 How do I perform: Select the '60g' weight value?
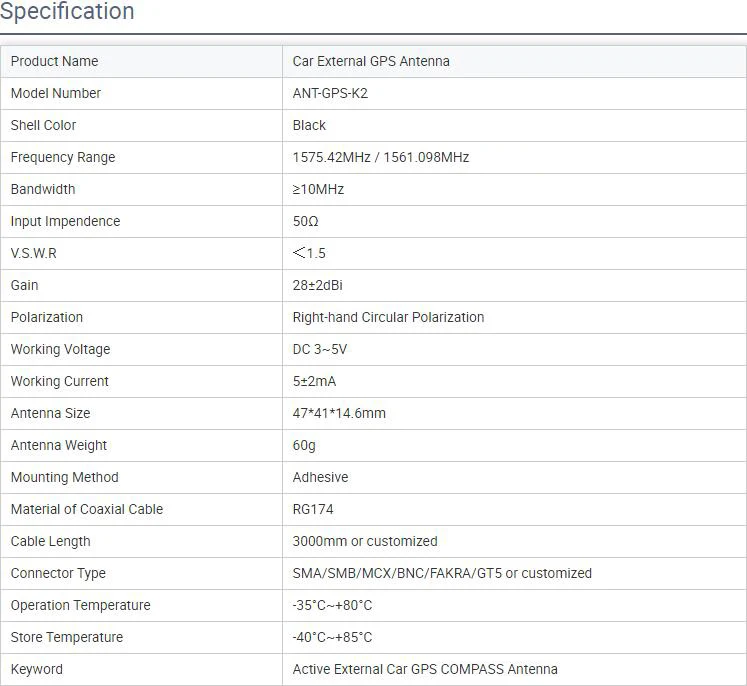pyautogui.click(x=304, y=445)
